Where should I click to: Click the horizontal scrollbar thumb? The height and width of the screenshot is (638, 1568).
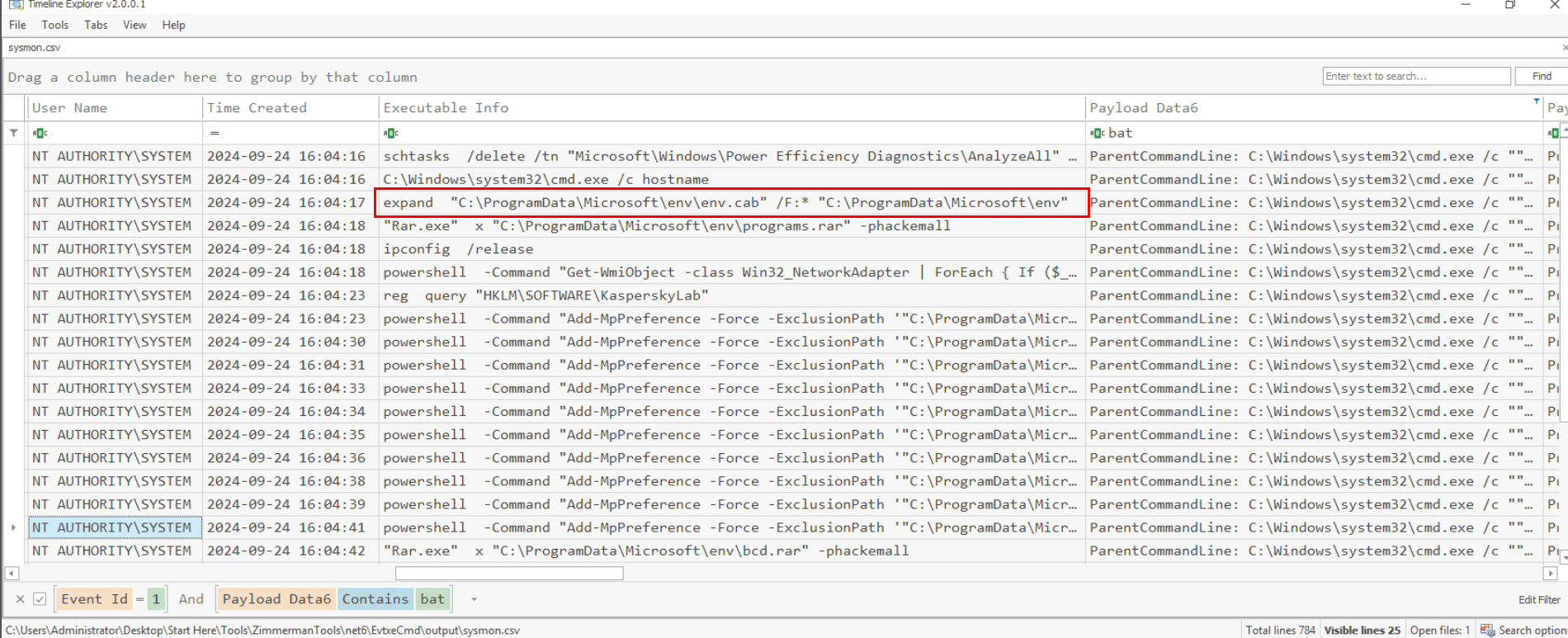(508, 573)
